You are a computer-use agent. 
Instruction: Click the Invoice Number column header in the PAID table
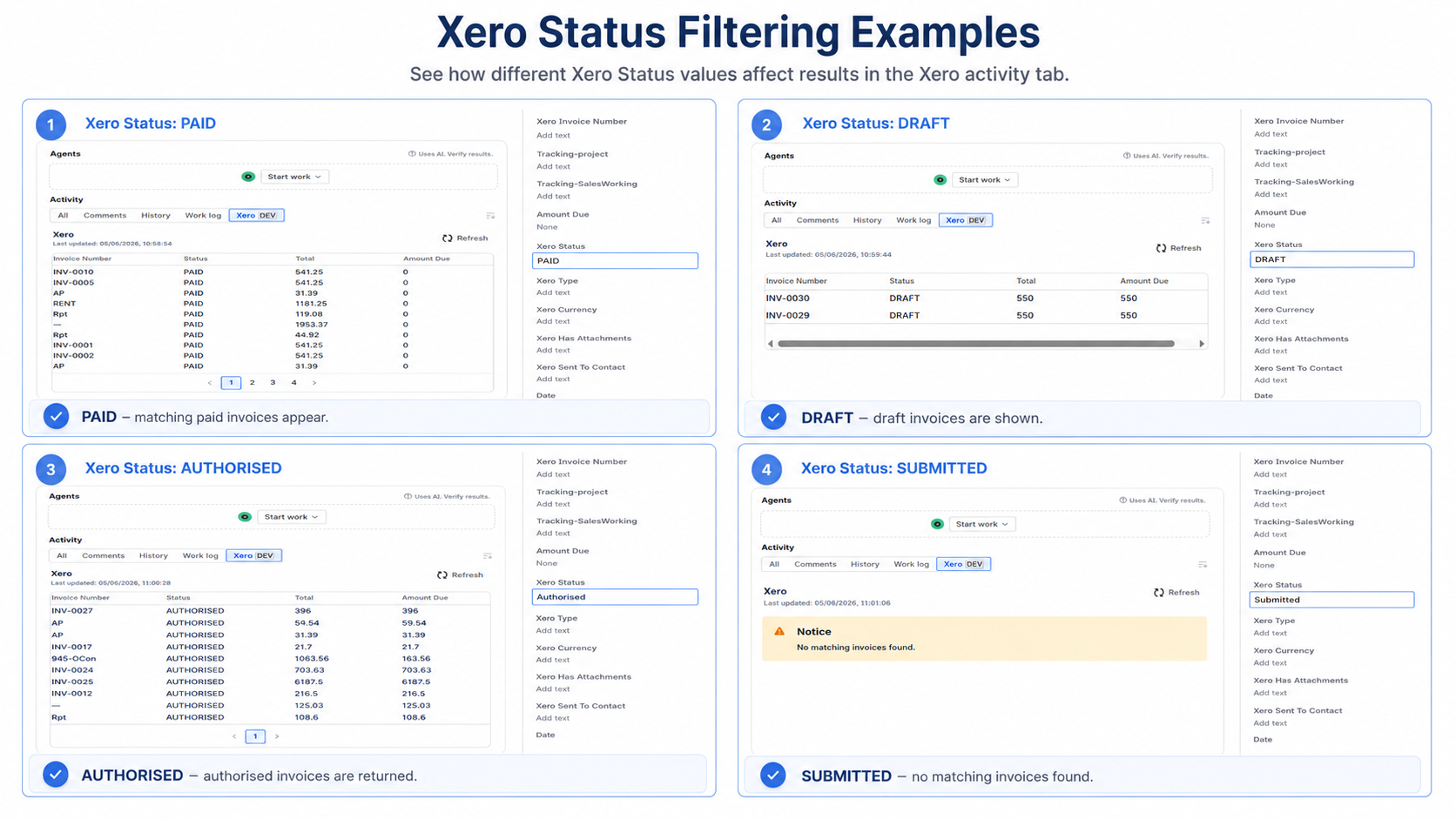pos(82,259)
